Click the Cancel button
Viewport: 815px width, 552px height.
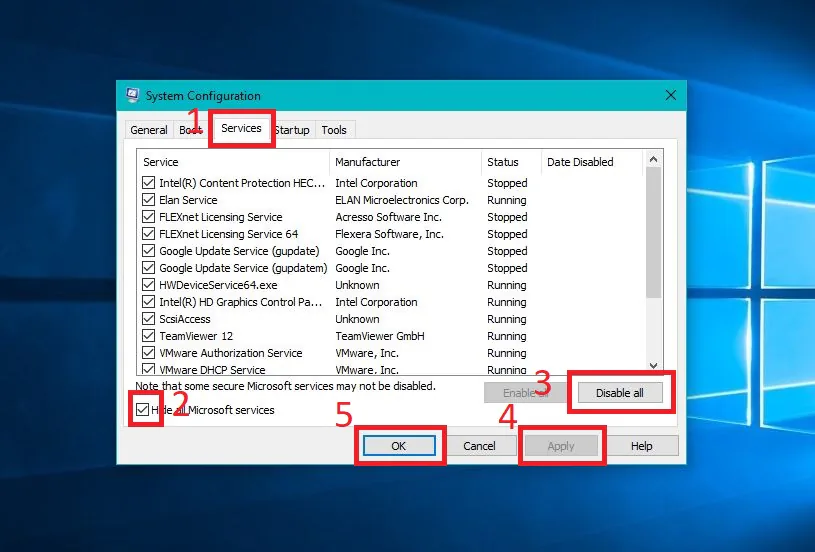point(479,446)
